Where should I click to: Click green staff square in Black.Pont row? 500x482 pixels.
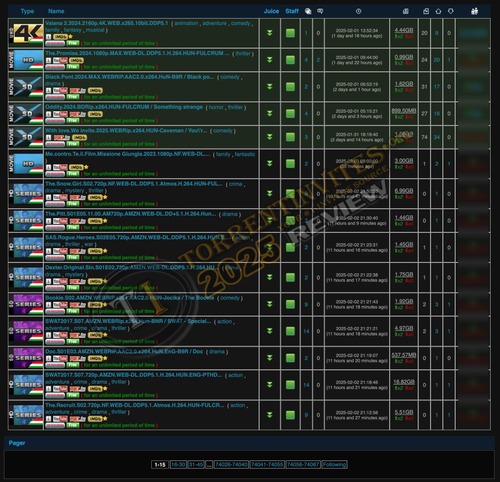tap(290, 87)
